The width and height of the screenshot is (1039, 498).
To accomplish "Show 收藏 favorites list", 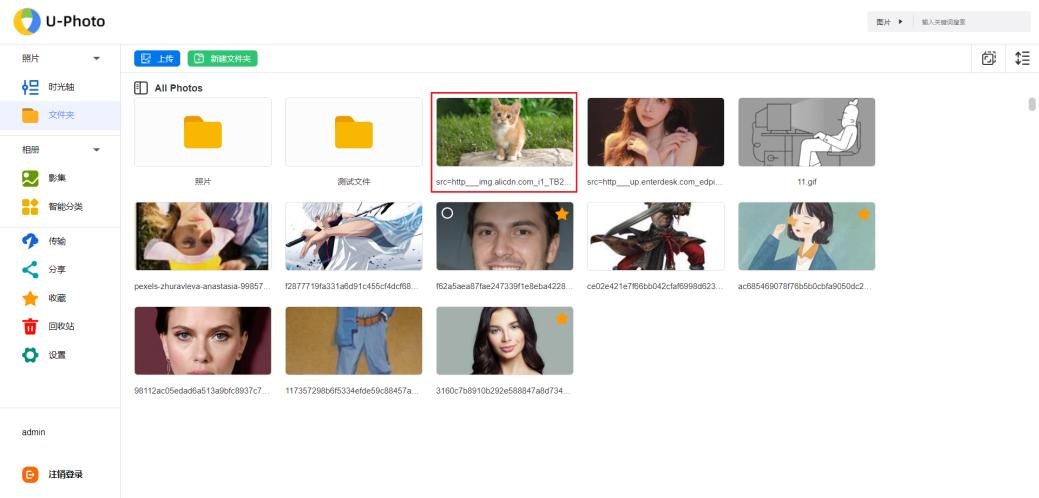I will tap(57, 298).
